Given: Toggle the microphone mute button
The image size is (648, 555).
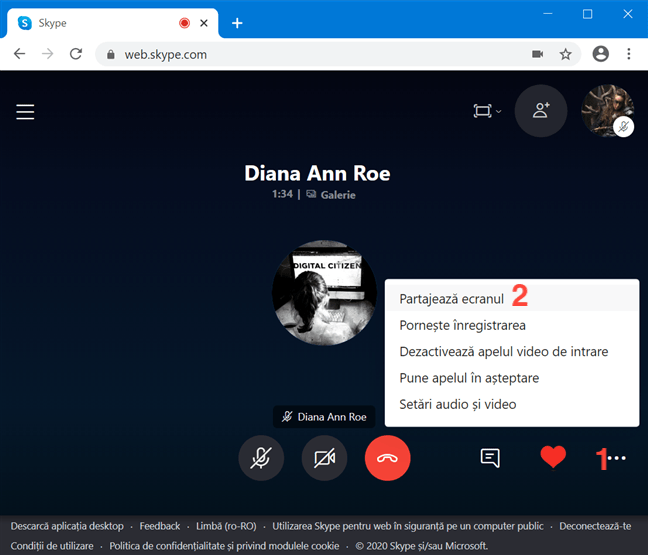Looking at the screenshot, I should (x=261, y=458).
